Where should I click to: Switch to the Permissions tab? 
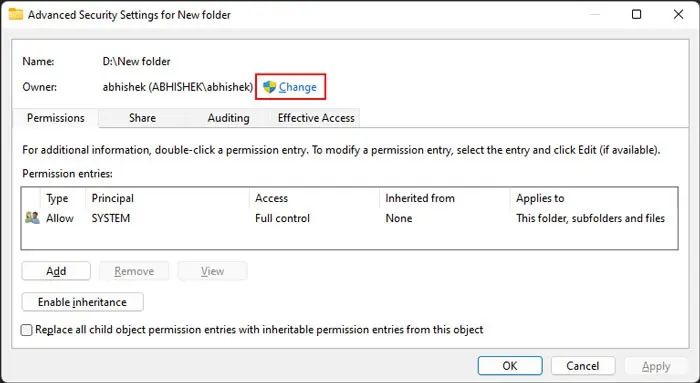click(x=56, y=118)
